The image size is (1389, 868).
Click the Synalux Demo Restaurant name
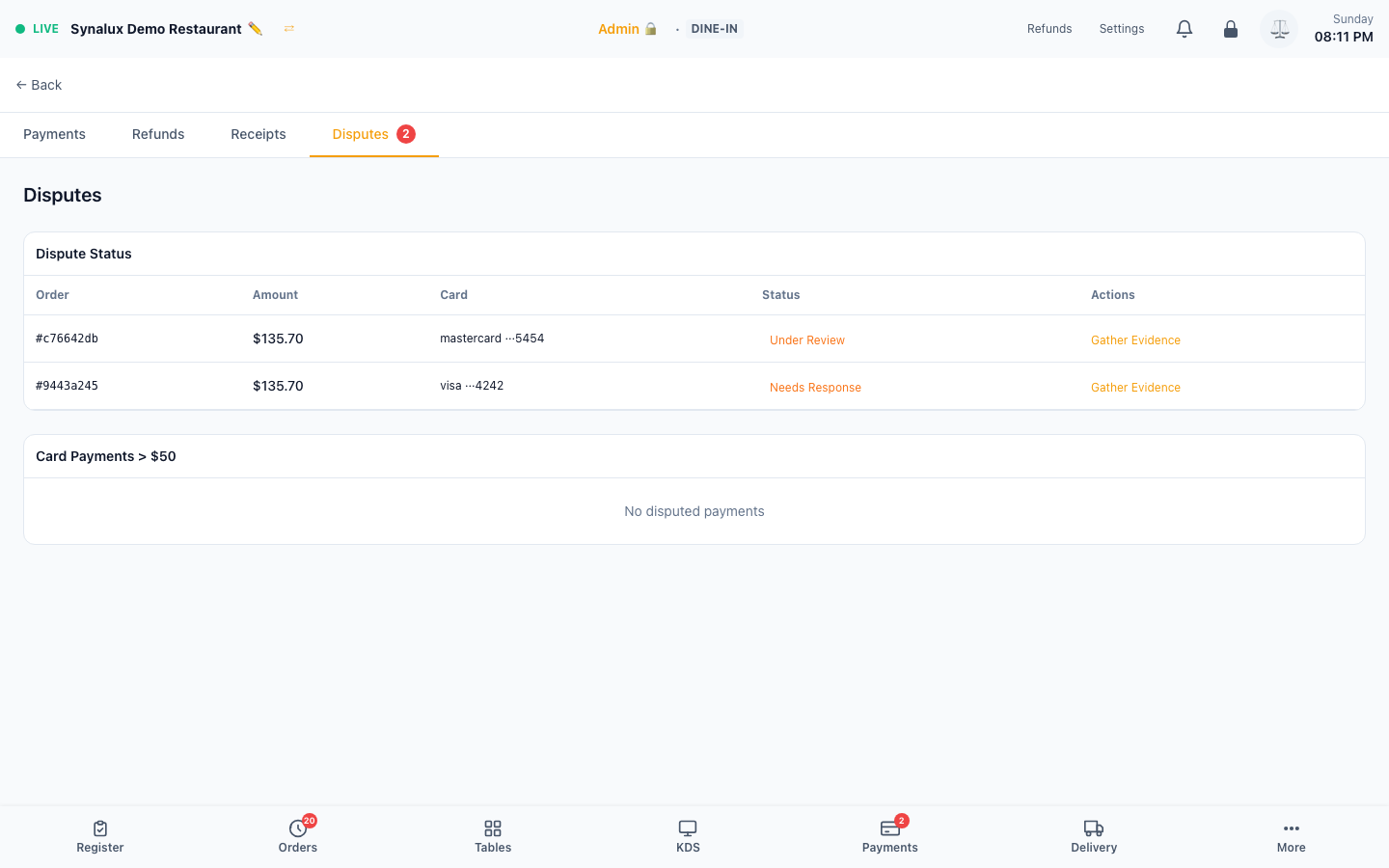coord(156,29)
